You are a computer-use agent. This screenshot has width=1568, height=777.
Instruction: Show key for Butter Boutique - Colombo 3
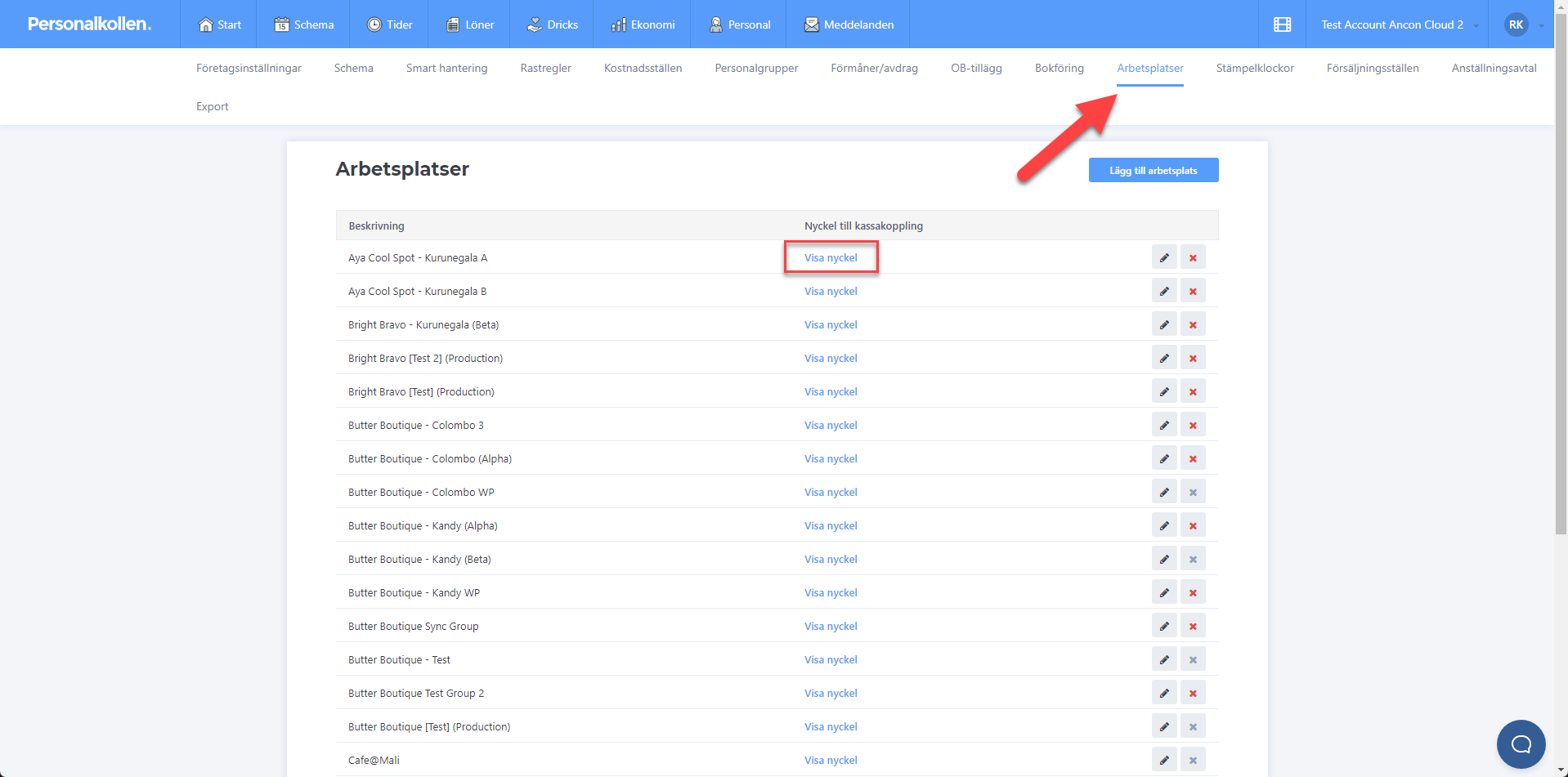point(831,425)
